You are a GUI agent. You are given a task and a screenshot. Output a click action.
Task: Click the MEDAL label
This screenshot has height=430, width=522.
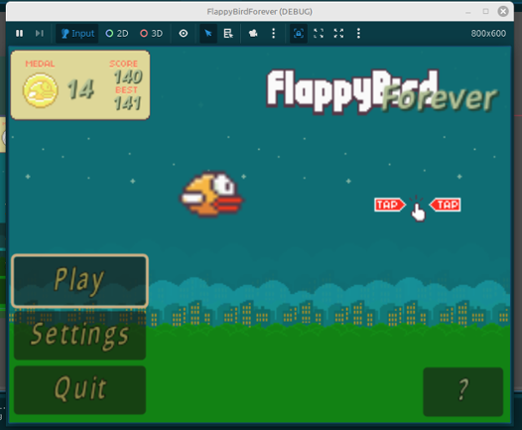click(x=40, y=64)
